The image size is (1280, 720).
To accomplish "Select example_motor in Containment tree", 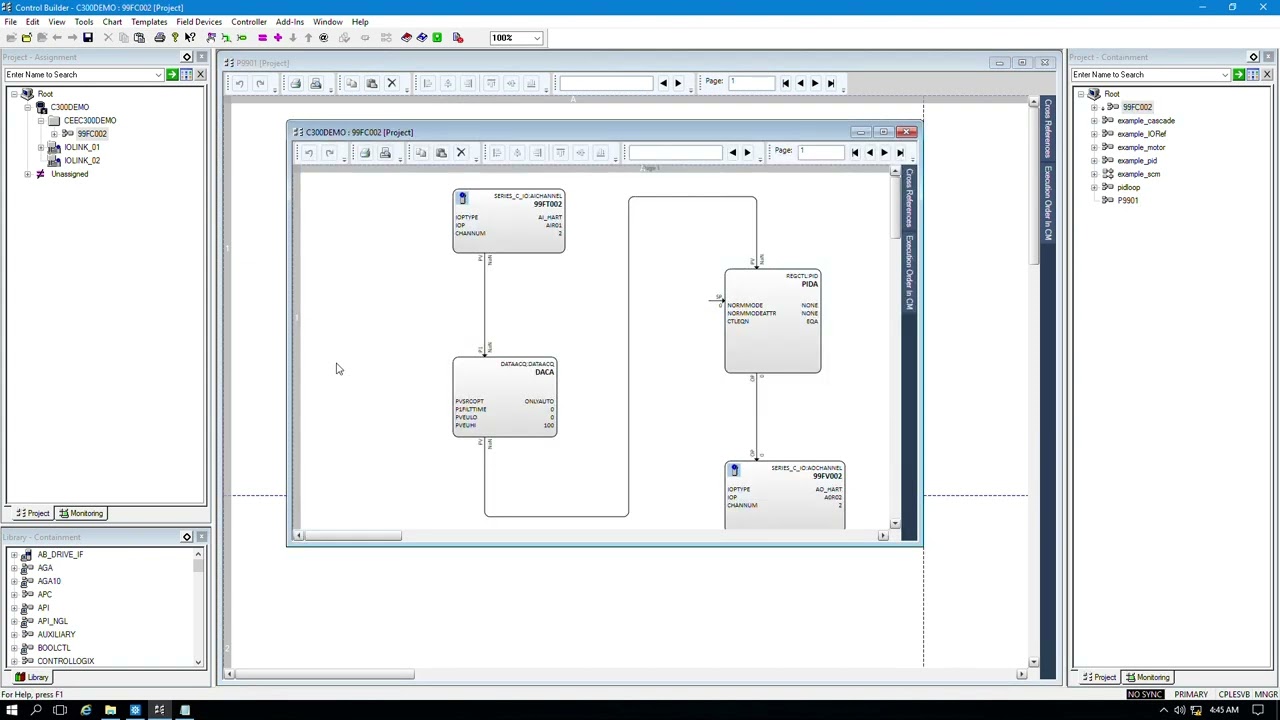I will (x=1141, y=148).
